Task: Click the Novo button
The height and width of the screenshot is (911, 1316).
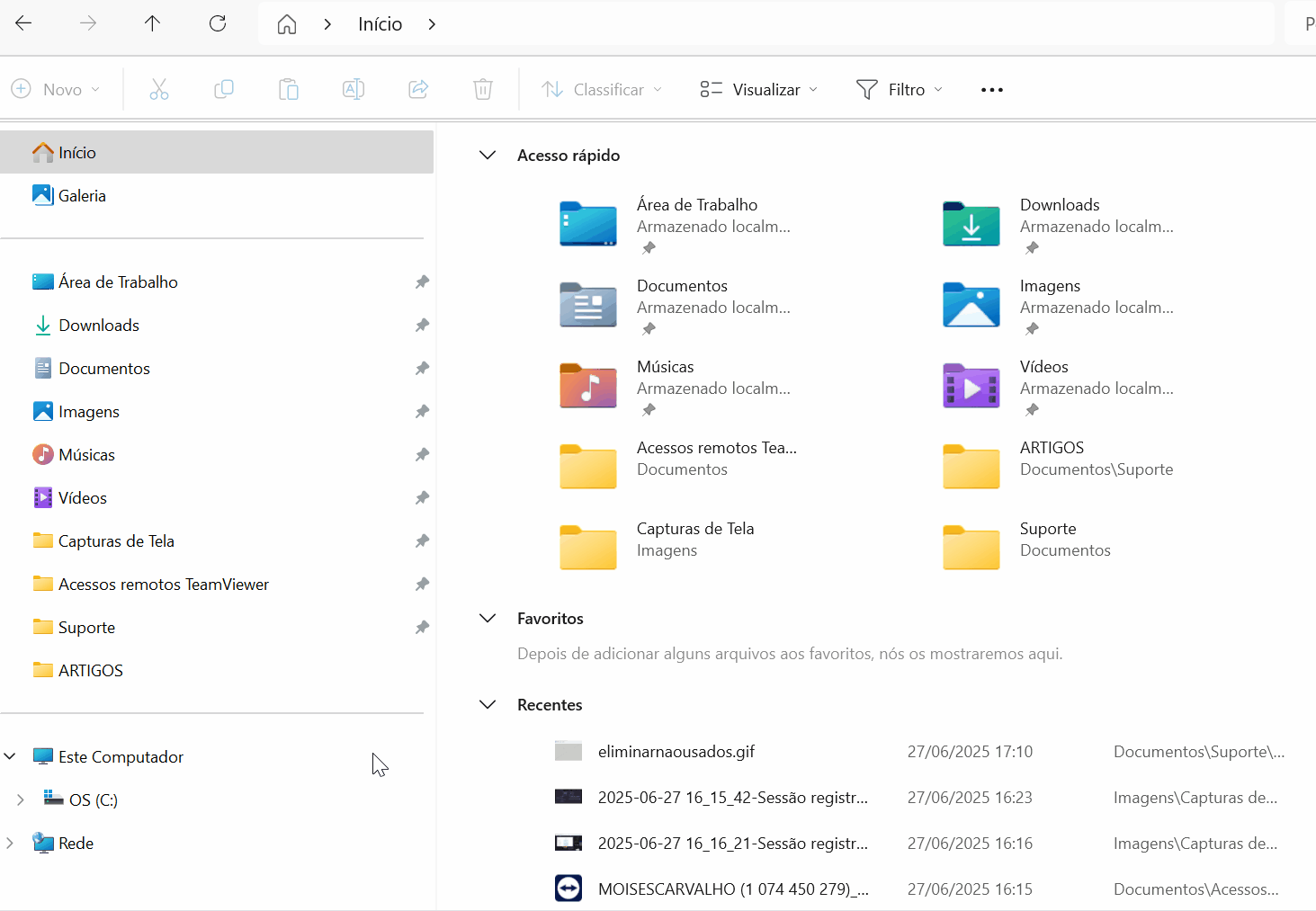Action: [x=55, y=89]
